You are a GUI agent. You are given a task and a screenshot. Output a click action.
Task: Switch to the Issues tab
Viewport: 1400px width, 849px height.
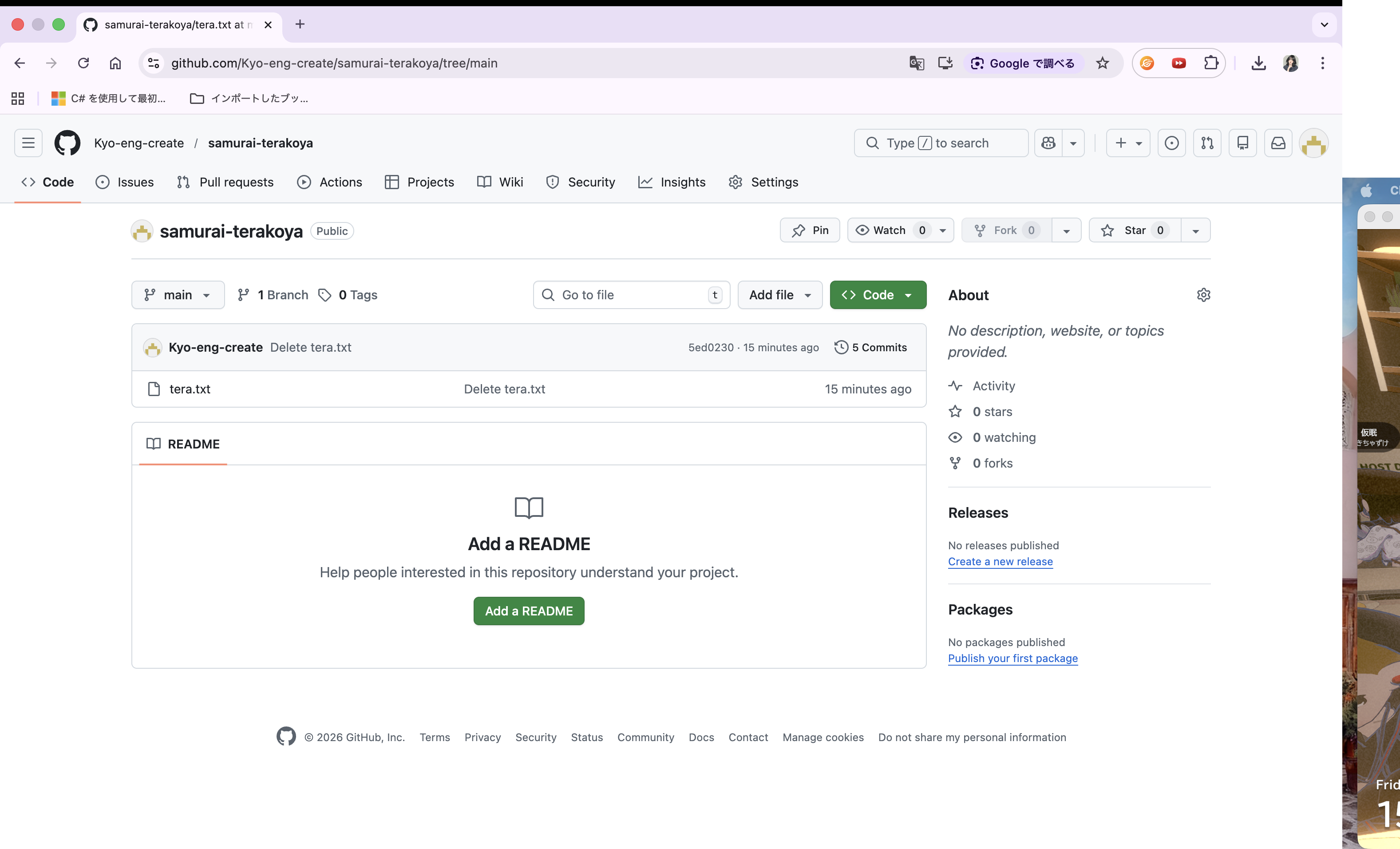pyautogui.click(x=124, y=182)
